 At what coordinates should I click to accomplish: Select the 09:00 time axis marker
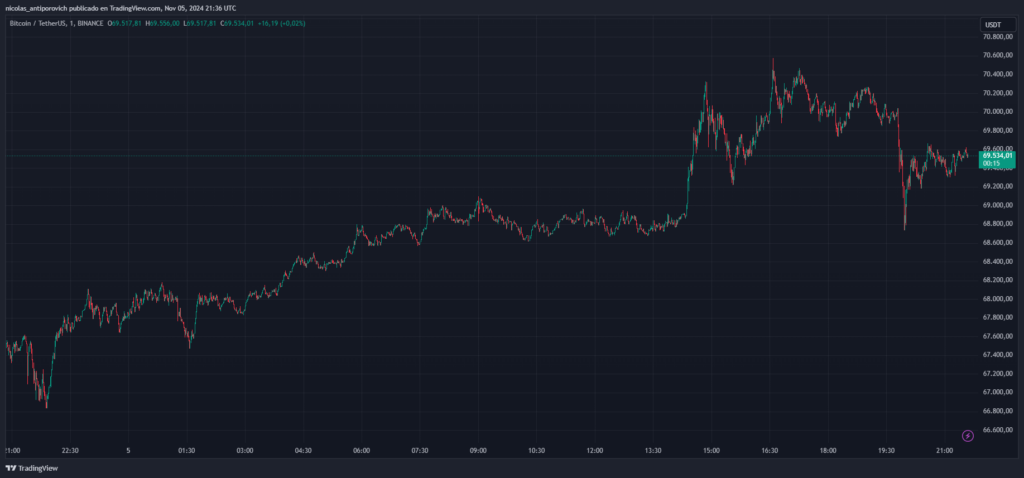pos(478,451)
